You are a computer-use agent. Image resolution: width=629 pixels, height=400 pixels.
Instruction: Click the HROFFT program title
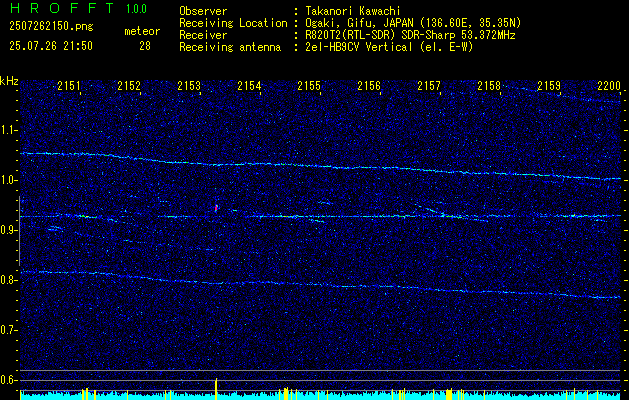click(61, 8)
